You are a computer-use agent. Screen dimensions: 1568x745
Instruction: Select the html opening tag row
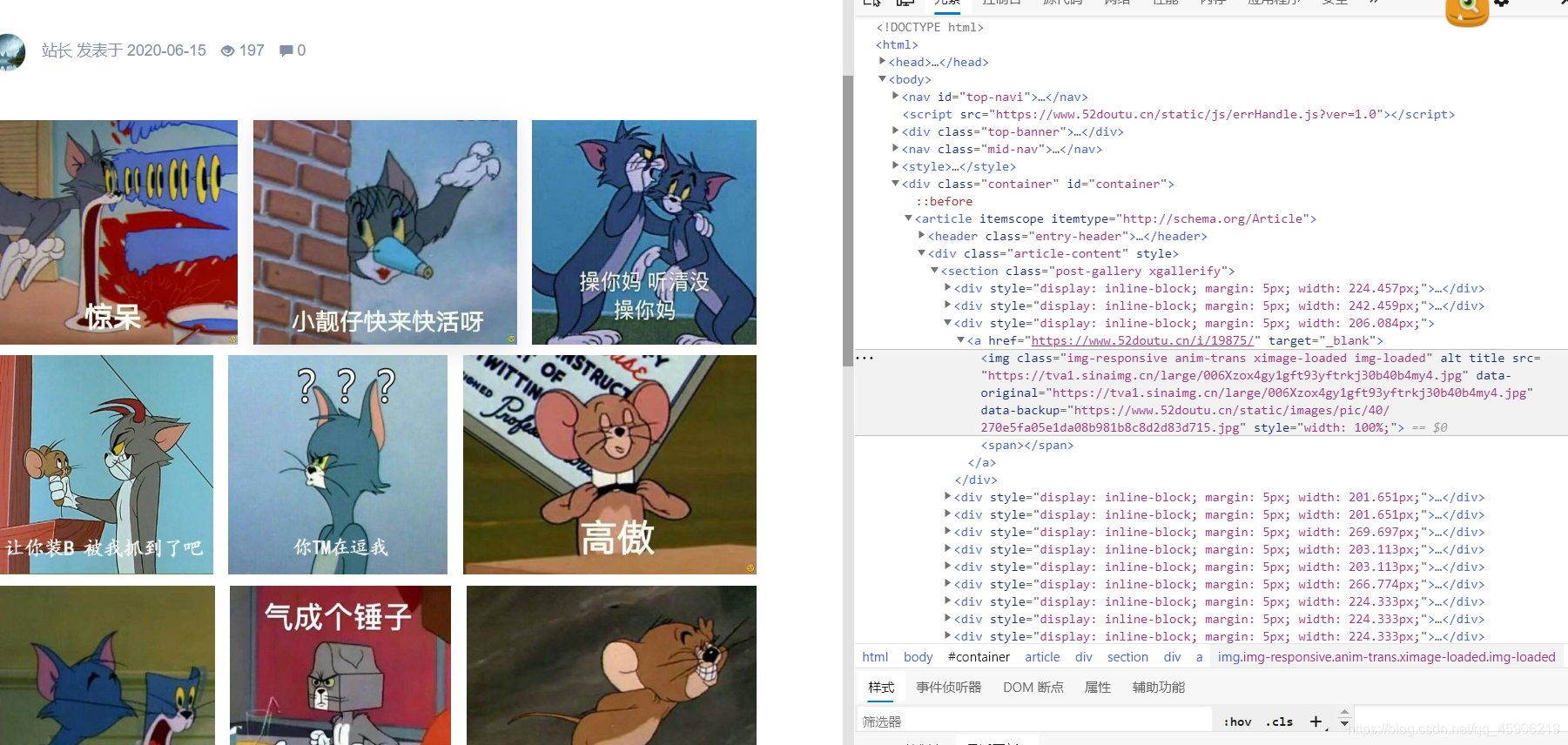point(897,44)
